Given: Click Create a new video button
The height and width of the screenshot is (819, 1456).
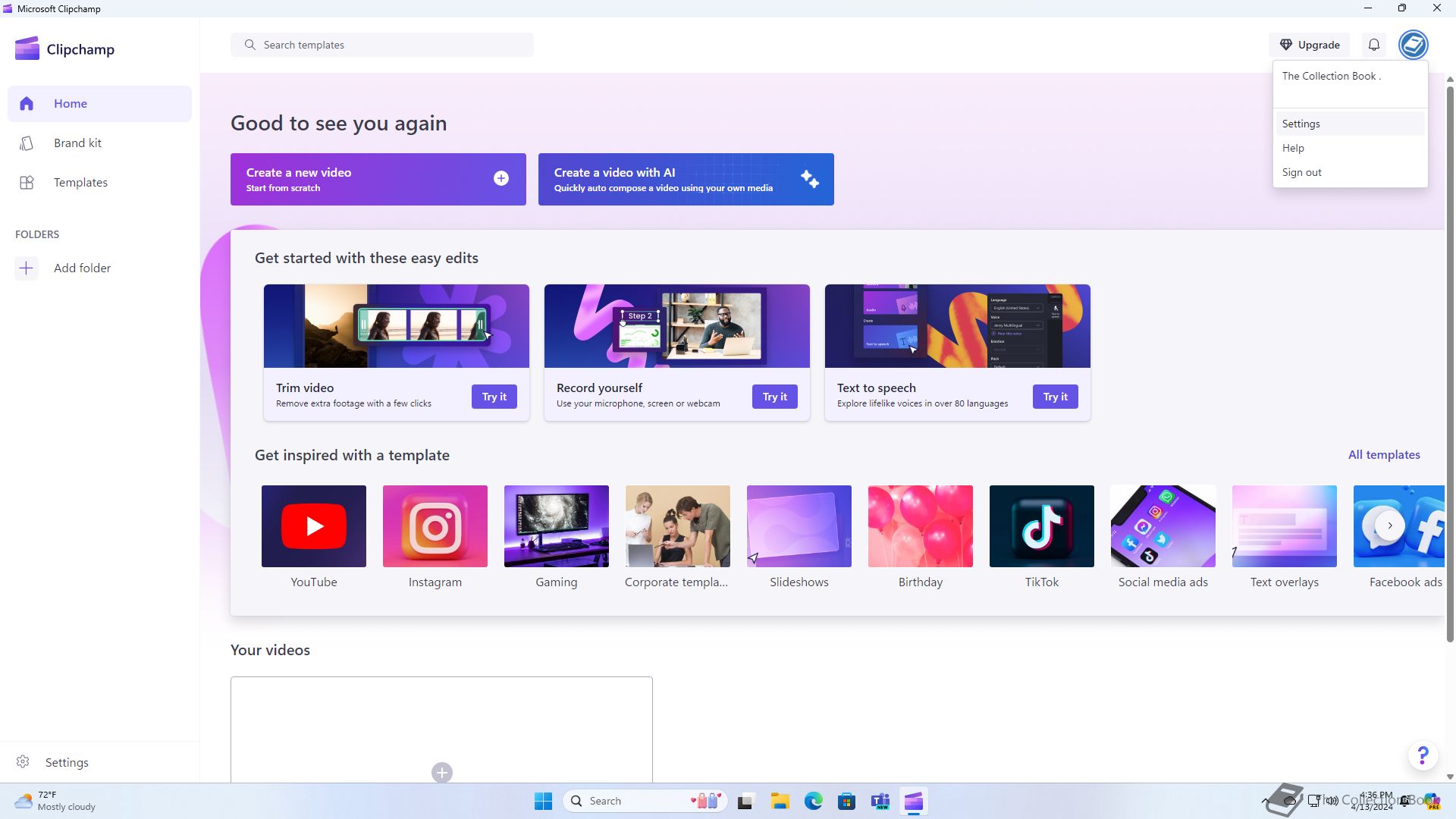Looking at the screenshot, I should (378, 179).
